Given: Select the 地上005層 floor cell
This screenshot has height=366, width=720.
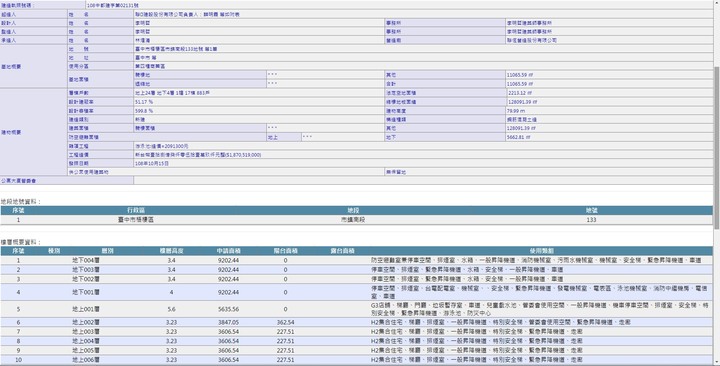Looking at the screenshot, I should (x=86, y=350).
